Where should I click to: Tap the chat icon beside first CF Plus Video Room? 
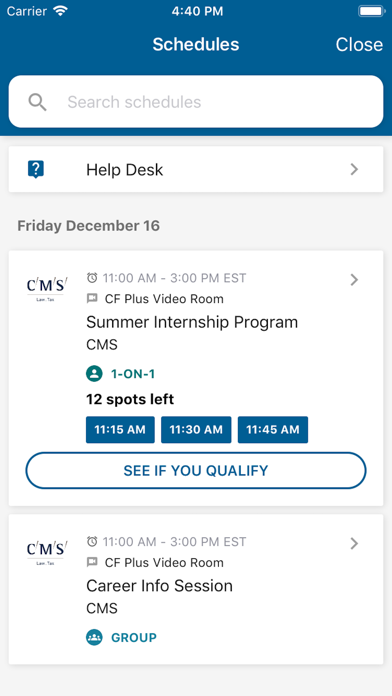point(92,299)
